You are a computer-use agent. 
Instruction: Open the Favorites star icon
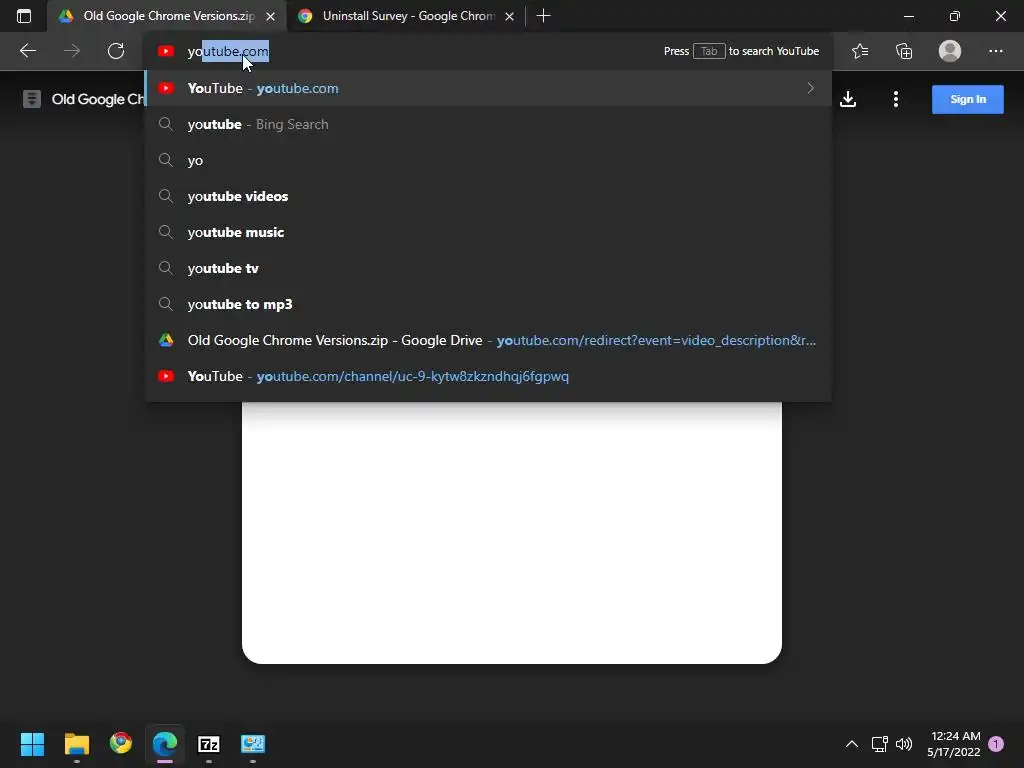pos(860,51)
